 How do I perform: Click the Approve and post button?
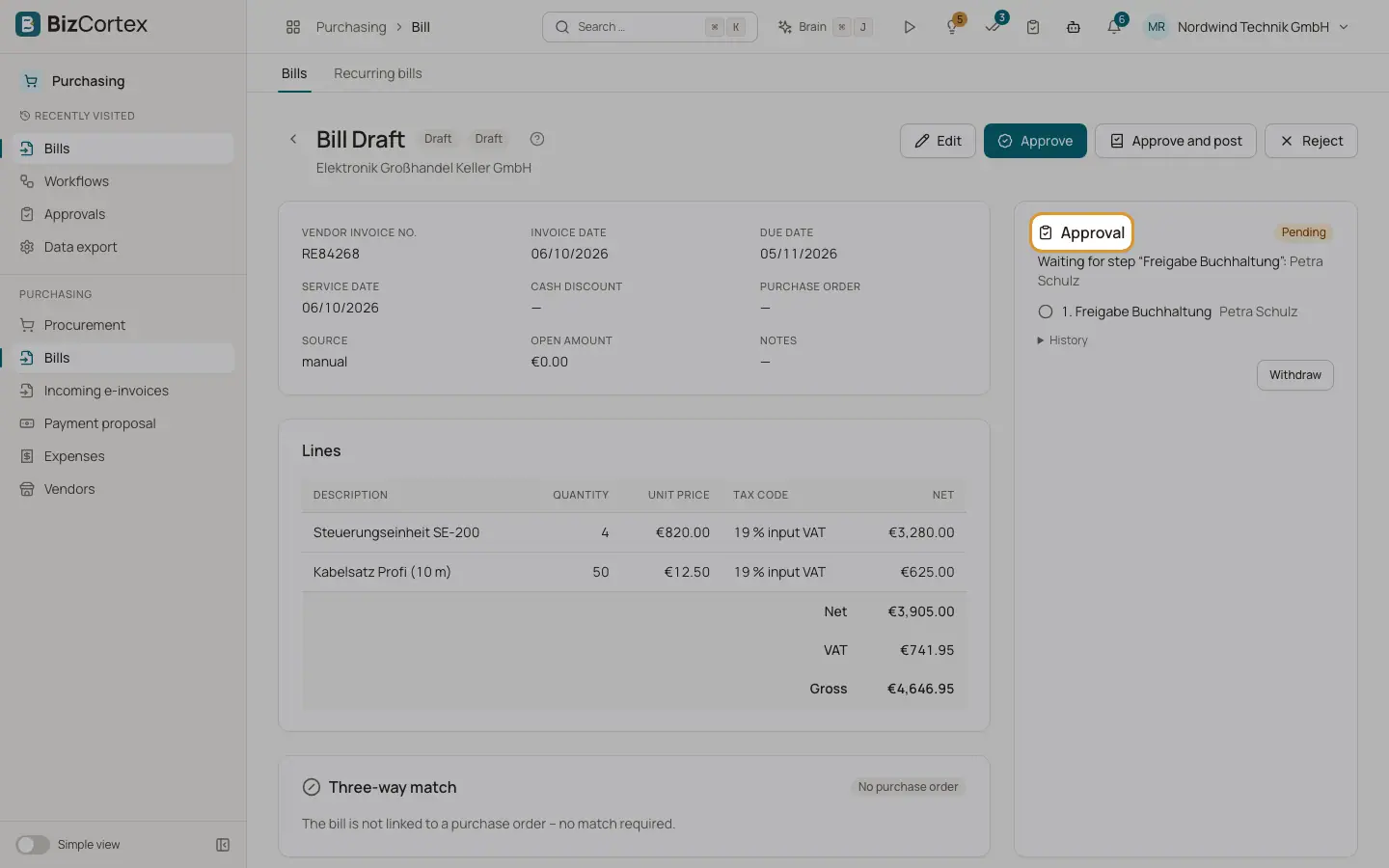pyautogui.click(x=1175, y=141)
